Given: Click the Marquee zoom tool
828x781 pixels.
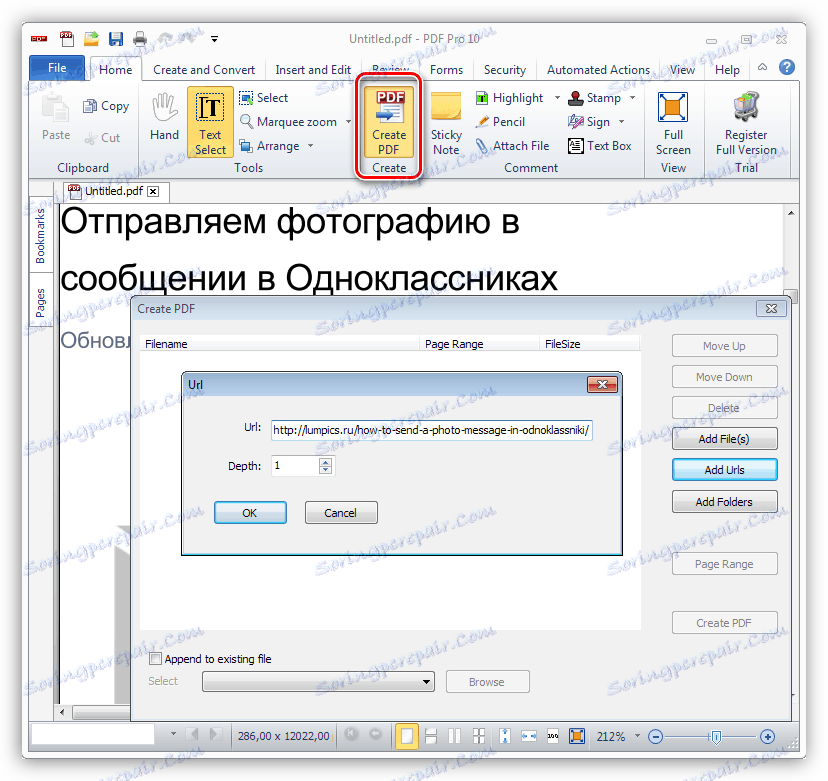Looking at the screenshot, I should click(288, 122).
